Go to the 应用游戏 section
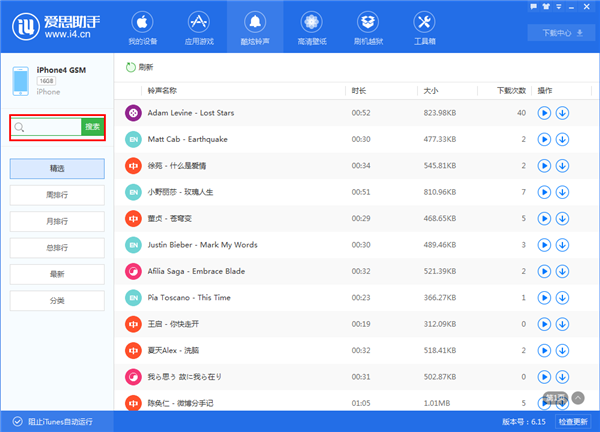The height and width of the screenshot is (432, 600). pyautogui.click(x=199, y=29)
